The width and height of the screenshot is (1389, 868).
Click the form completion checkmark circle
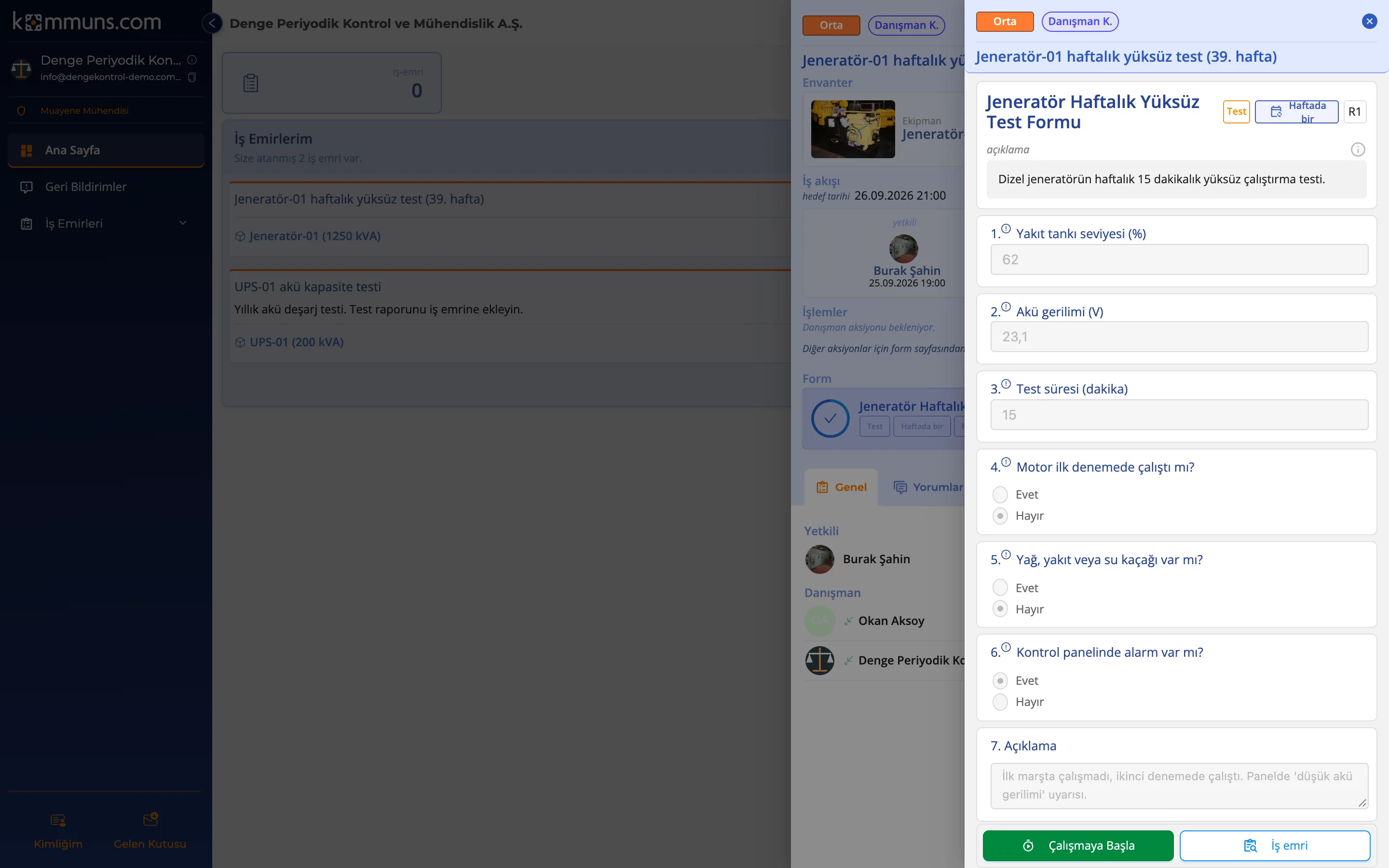tap(830, 418)
